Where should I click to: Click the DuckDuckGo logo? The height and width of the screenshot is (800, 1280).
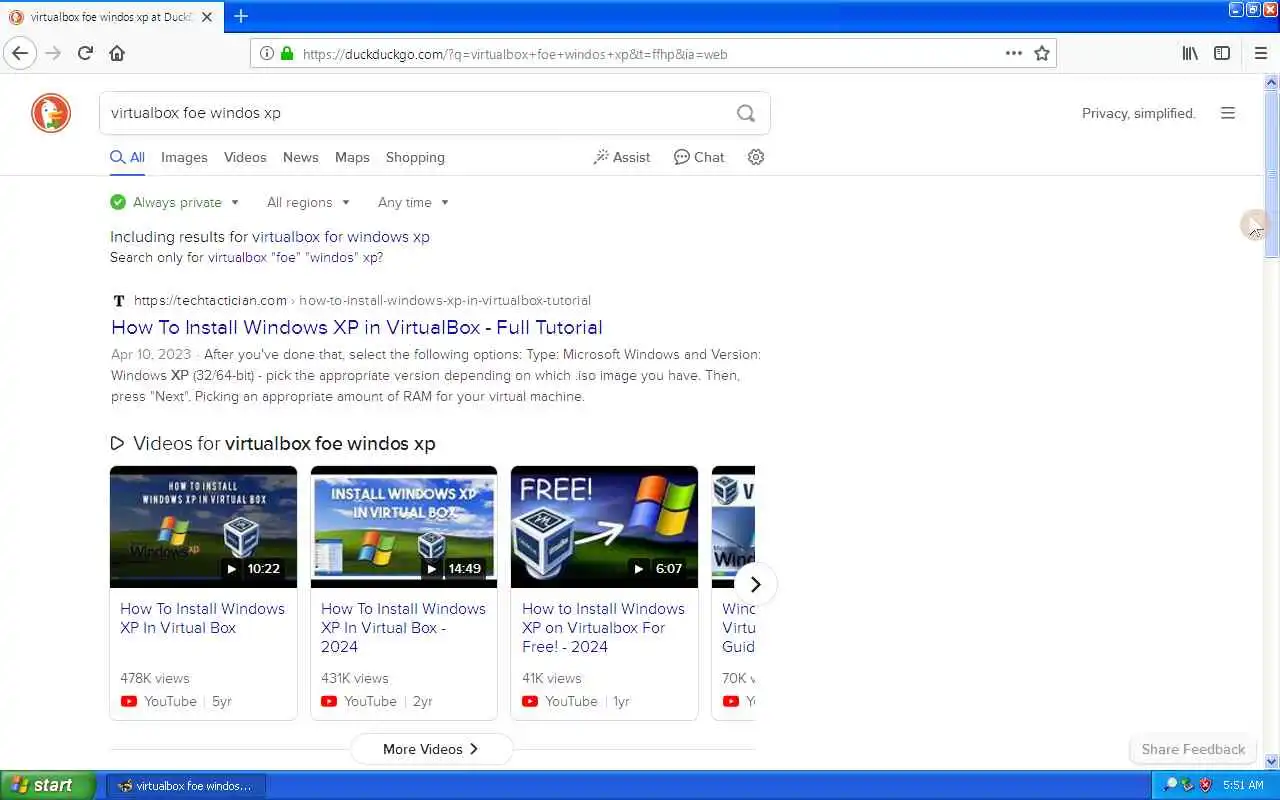[x=51, y=113]
